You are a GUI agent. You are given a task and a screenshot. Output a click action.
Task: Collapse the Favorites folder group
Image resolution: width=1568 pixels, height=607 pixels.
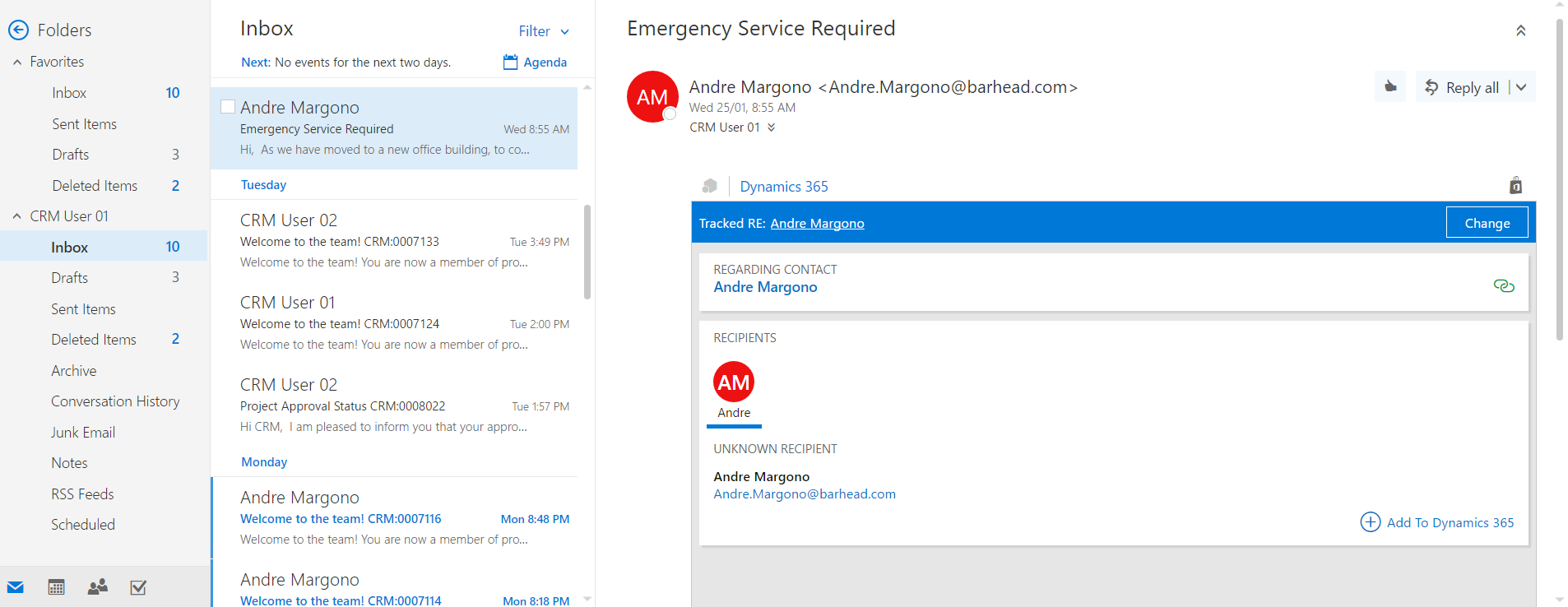tap(17, 62)
